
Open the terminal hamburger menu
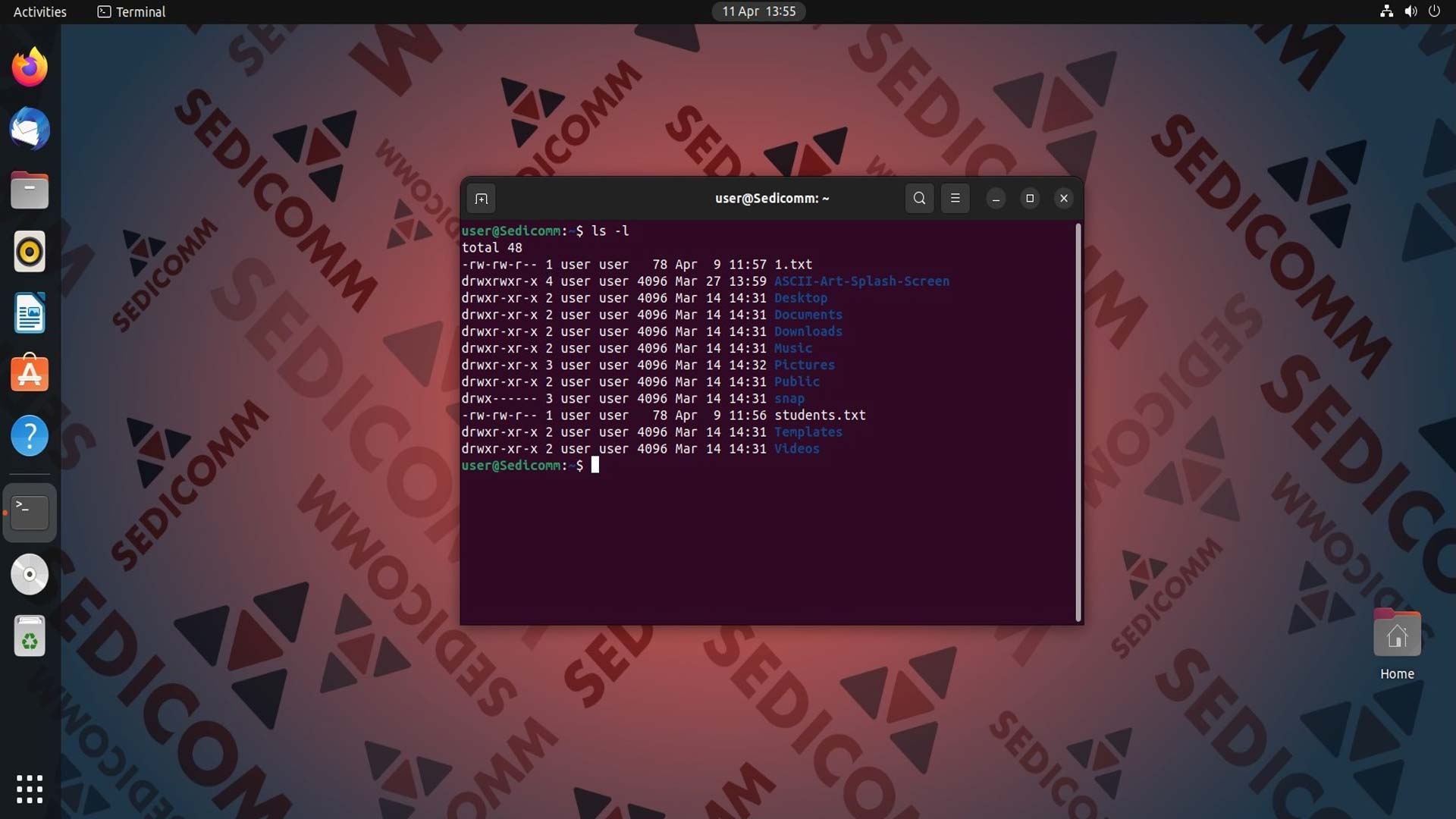pyautogui.click(x=955, y=199)
